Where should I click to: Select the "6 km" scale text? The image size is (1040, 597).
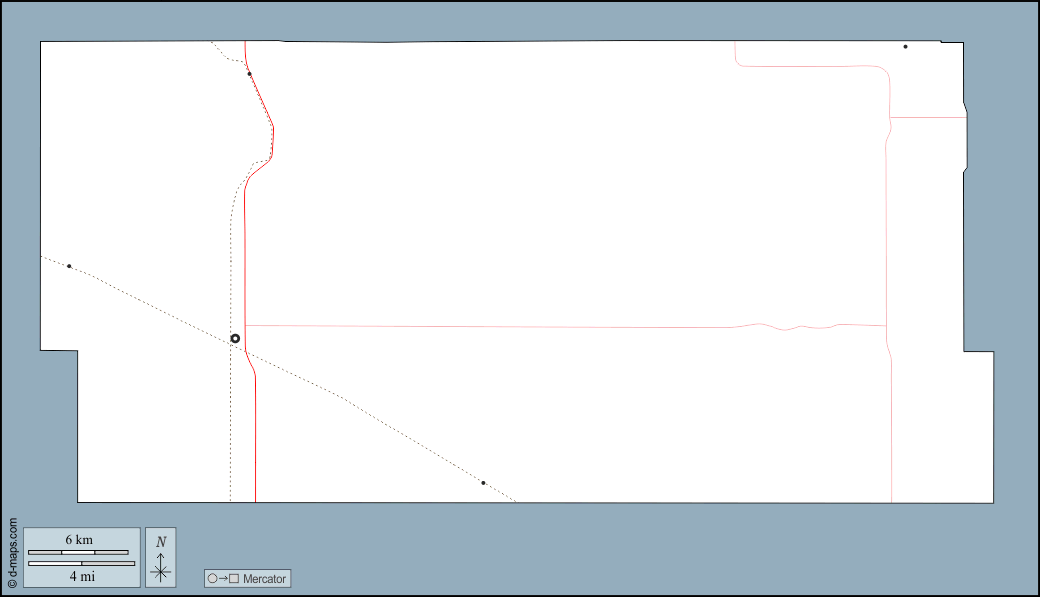point(79,540)
